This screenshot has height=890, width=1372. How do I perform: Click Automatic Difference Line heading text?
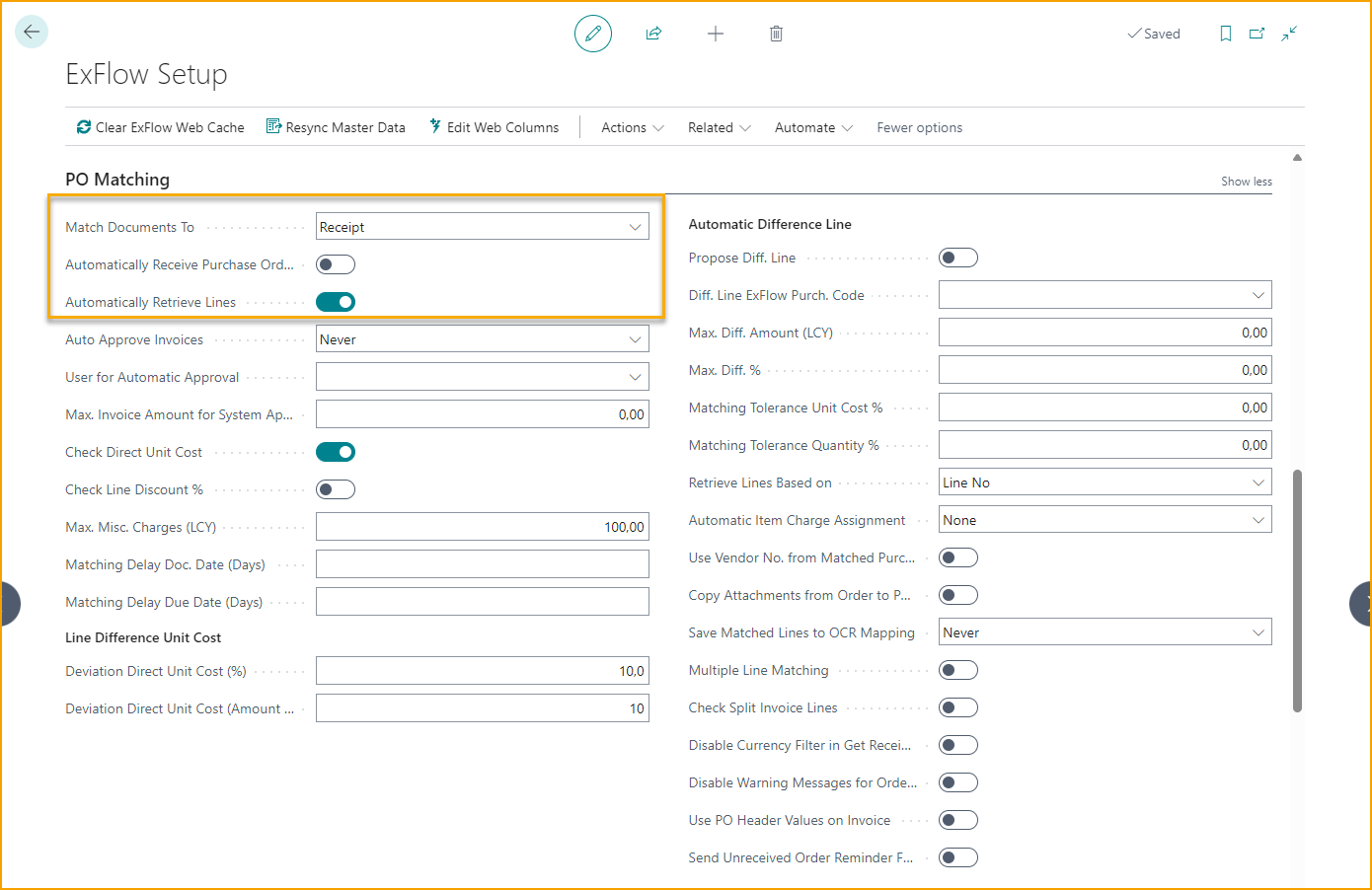pyautogui.click(x=770, y=224)
